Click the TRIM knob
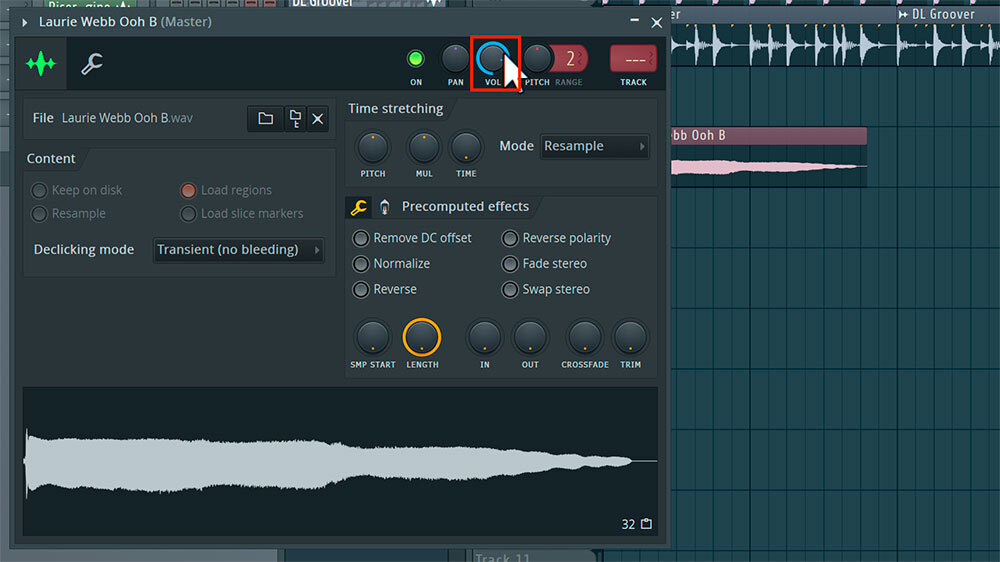Image resolution: width=1000 pixels, height=562 pixels. click(630, 337)
